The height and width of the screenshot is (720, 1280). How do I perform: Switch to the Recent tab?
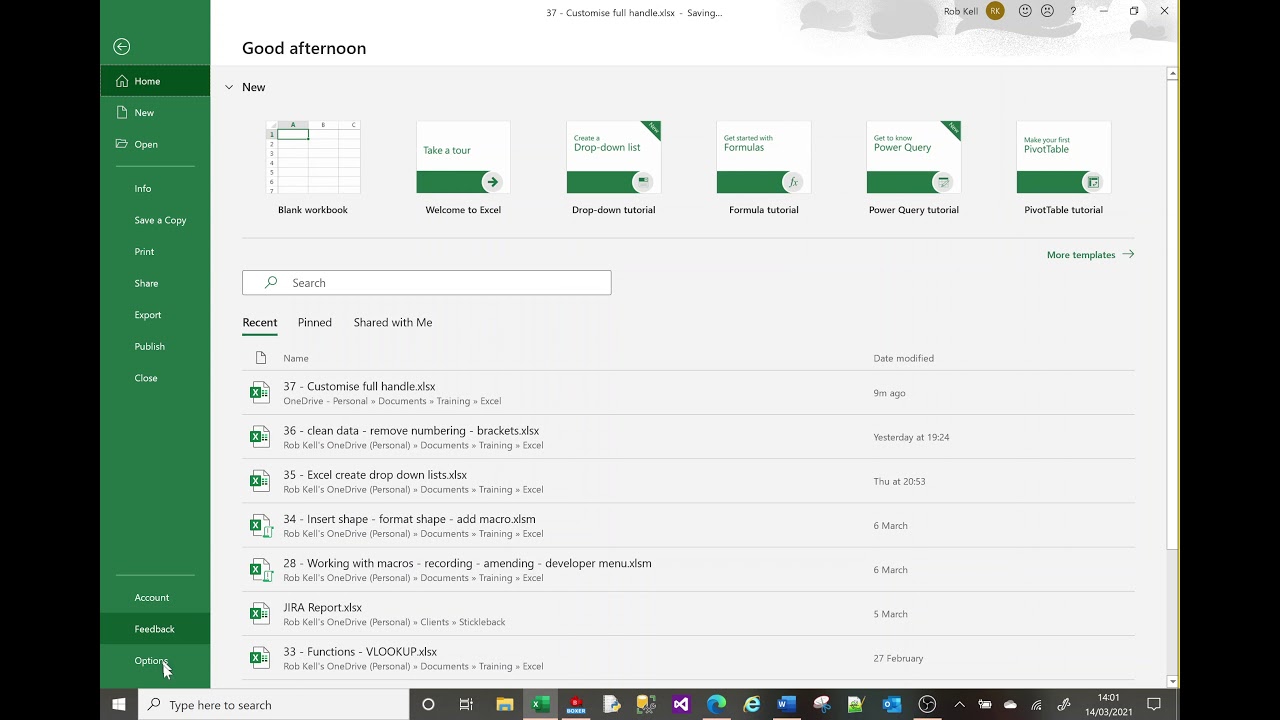(259, 322)
